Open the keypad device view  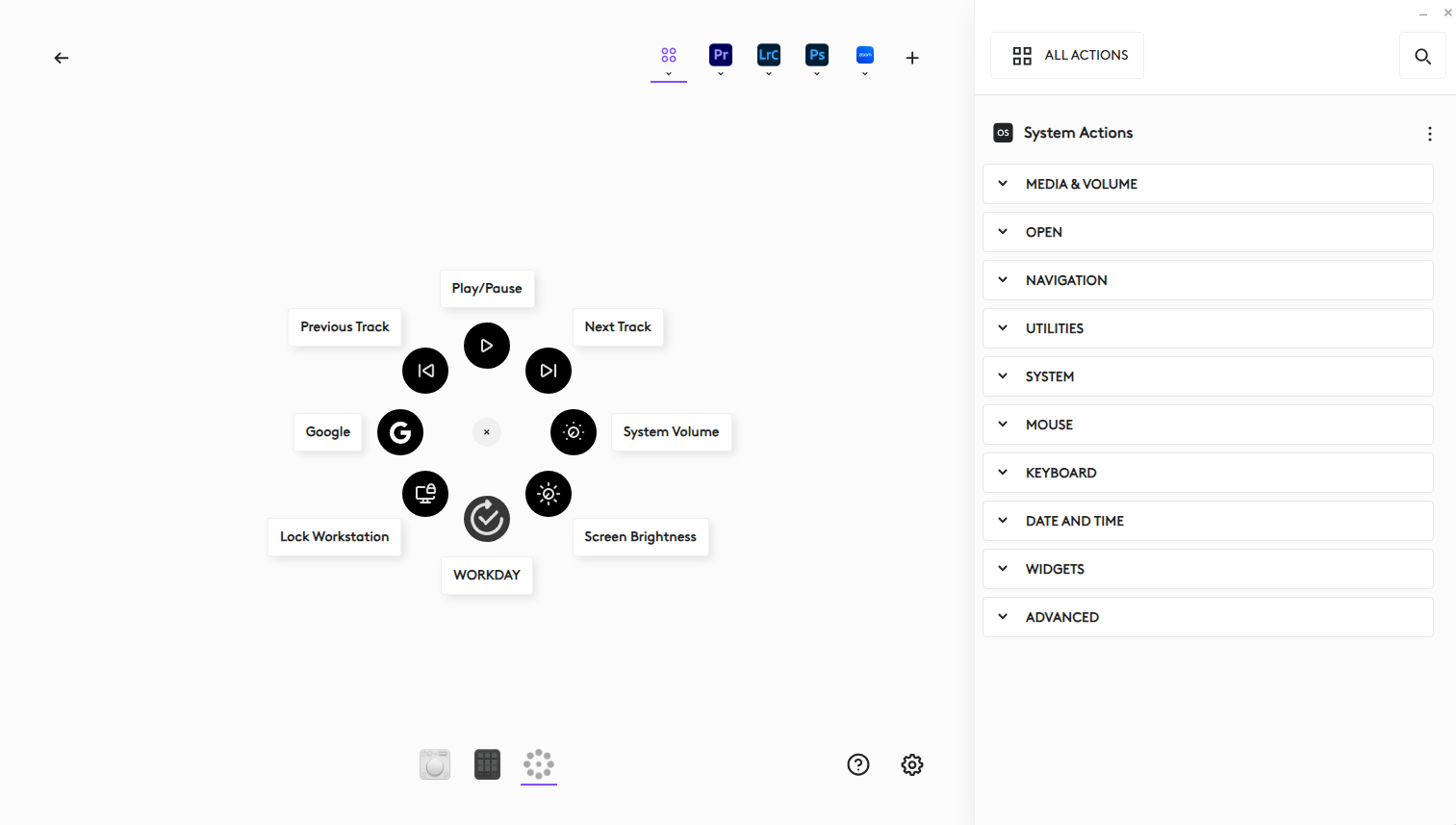488,764
